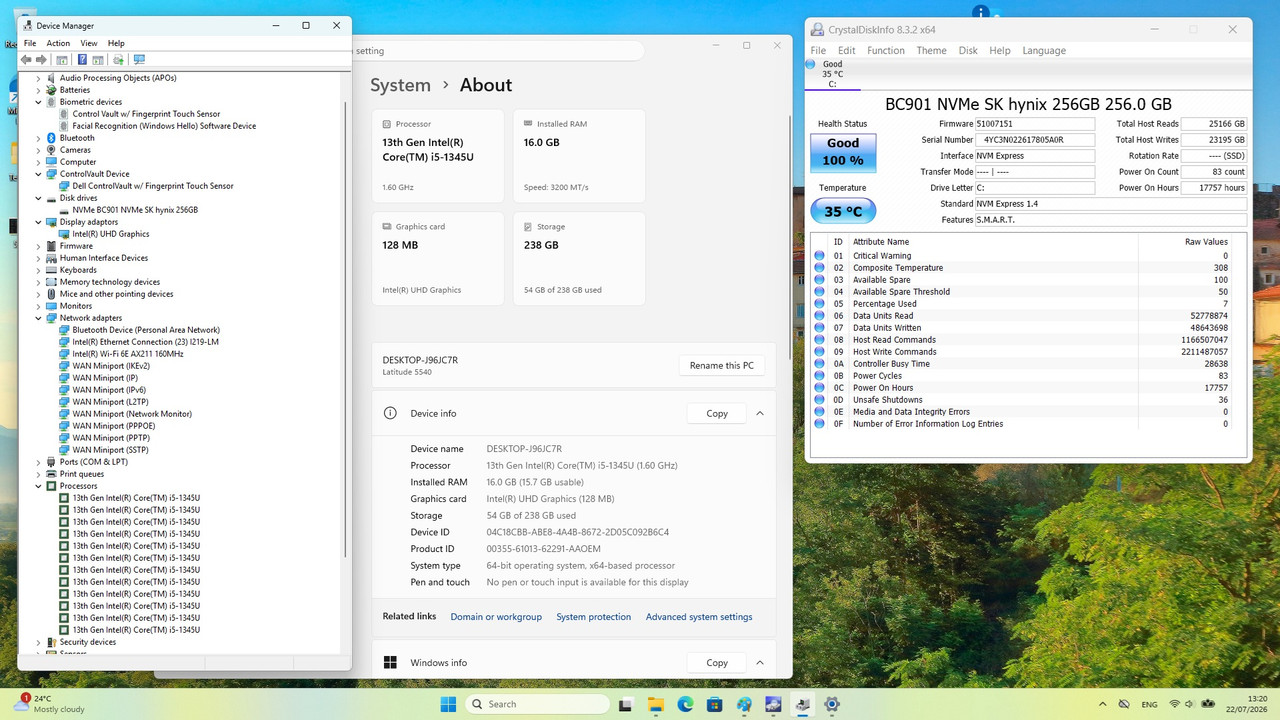Image resolution: width=1280 pixels, height=720 pixels.
Task: Collapse the Processors node
Action: click(38, 486)
